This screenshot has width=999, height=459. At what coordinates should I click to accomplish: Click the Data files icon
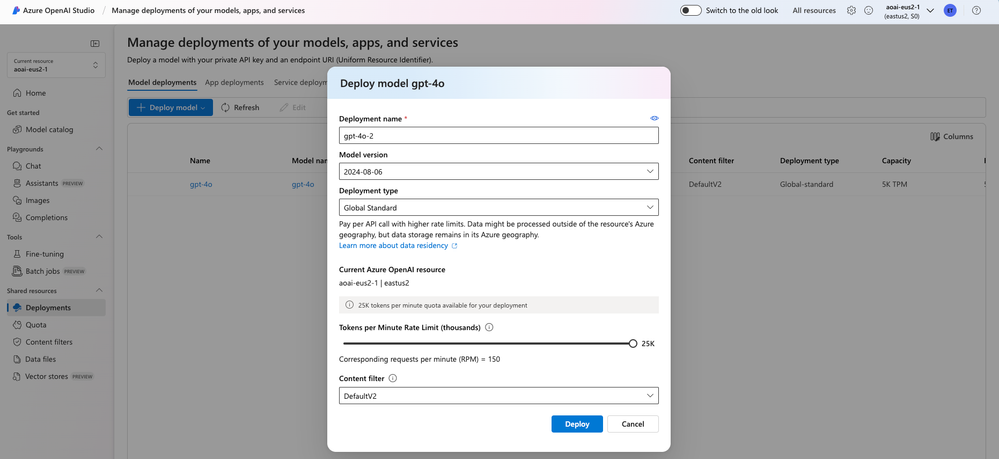pos(17,359)
